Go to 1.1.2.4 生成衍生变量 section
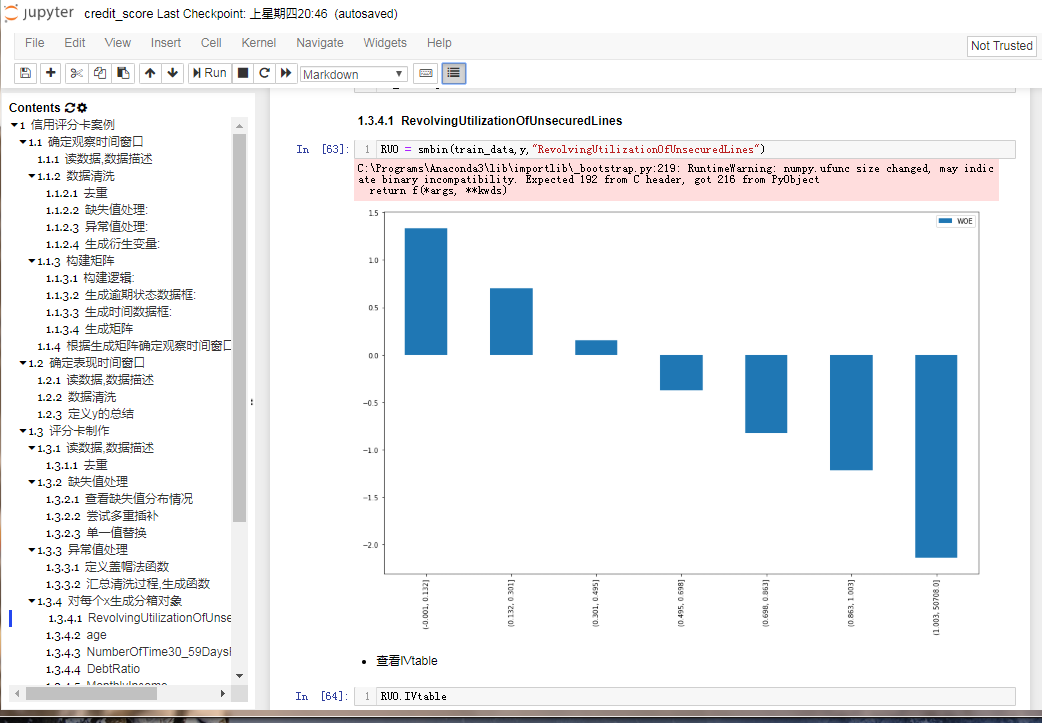 (103, 244)
